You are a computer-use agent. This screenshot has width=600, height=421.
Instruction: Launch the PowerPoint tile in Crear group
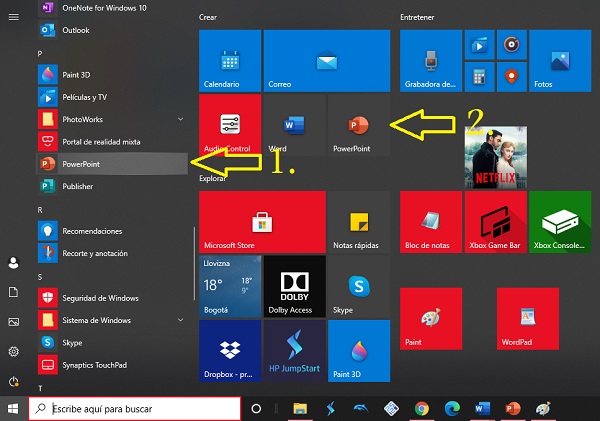coord(359,125)
